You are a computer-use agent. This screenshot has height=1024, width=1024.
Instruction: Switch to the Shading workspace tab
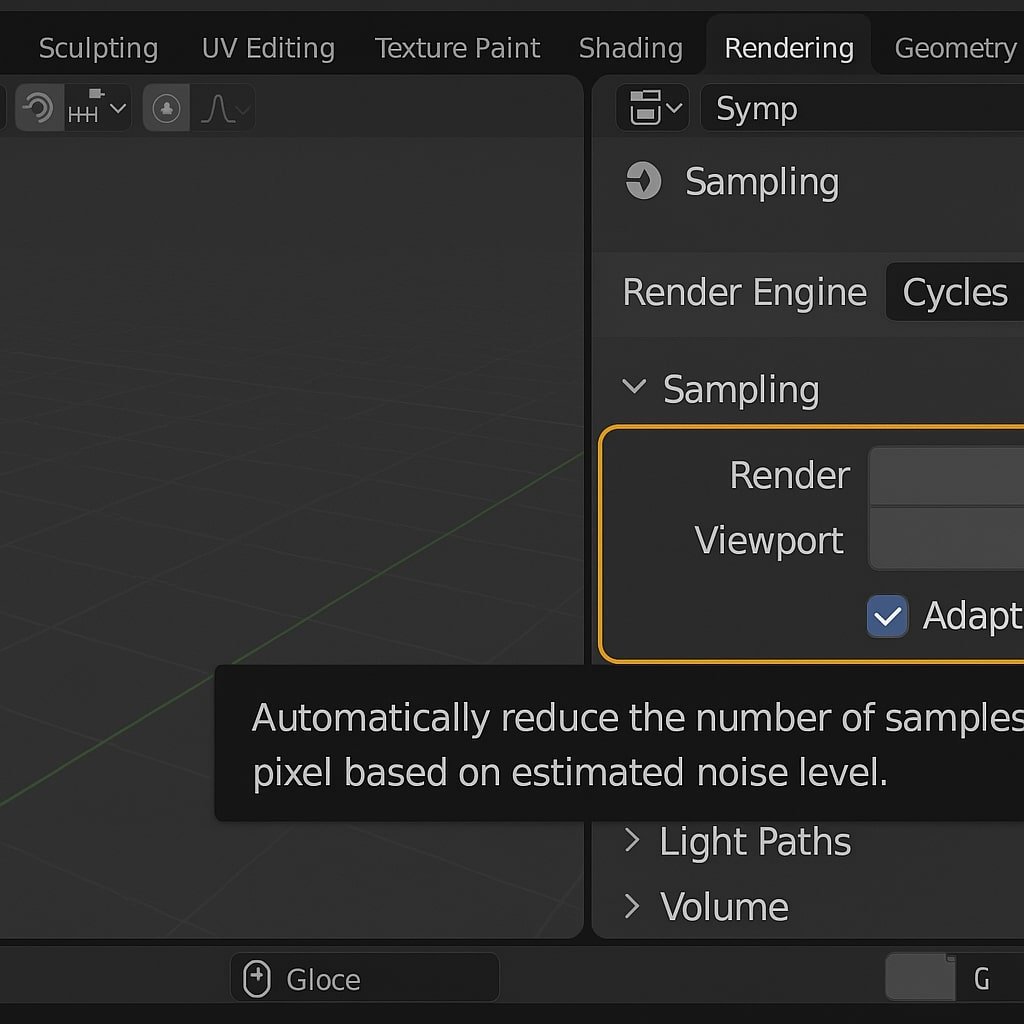(631, 48)
